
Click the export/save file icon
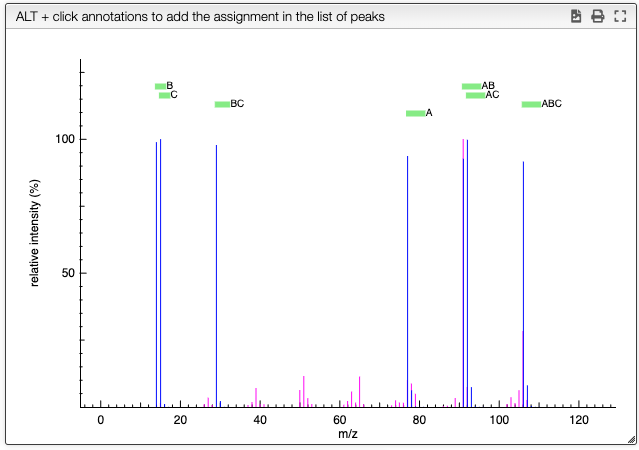[x=576, y=16]
